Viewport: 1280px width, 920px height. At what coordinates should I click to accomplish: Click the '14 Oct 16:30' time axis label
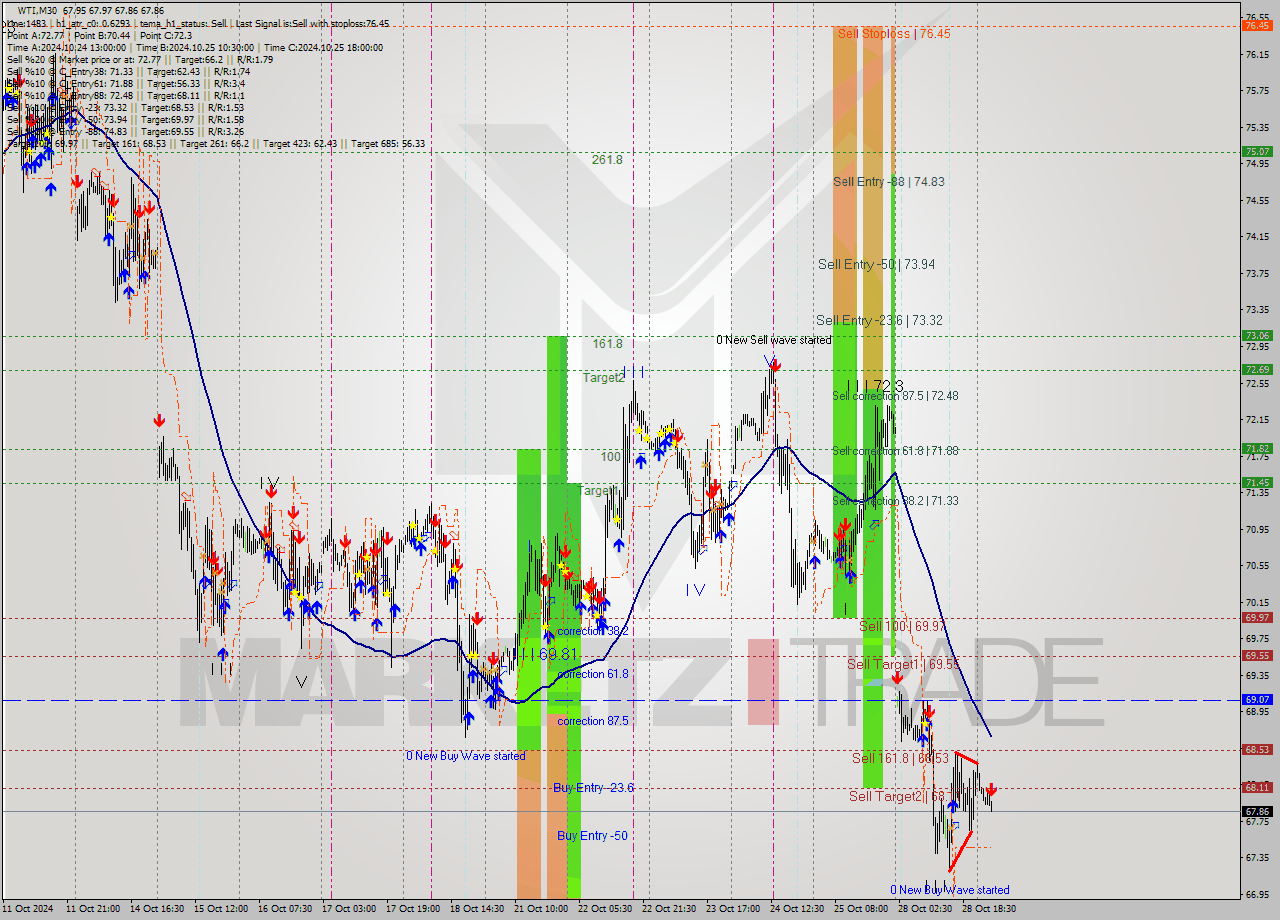[158, 909]
